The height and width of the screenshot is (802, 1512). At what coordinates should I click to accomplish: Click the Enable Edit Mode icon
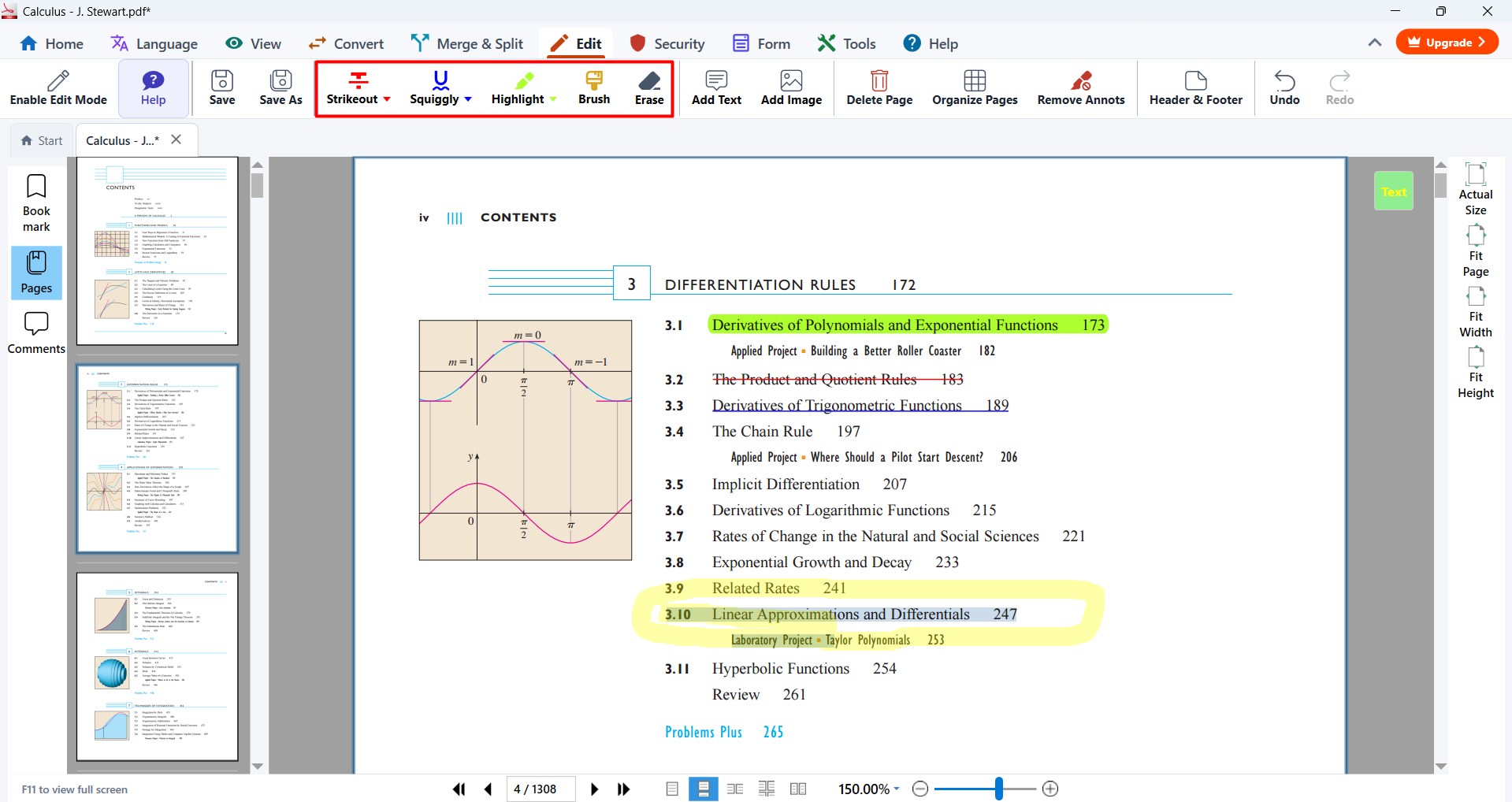tap(58, 87)
